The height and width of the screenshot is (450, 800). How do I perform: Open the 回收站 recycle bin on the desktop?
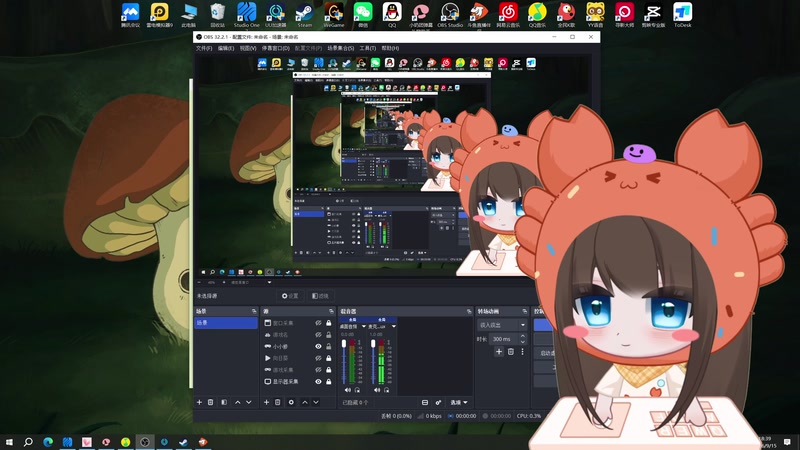[217, 15]
